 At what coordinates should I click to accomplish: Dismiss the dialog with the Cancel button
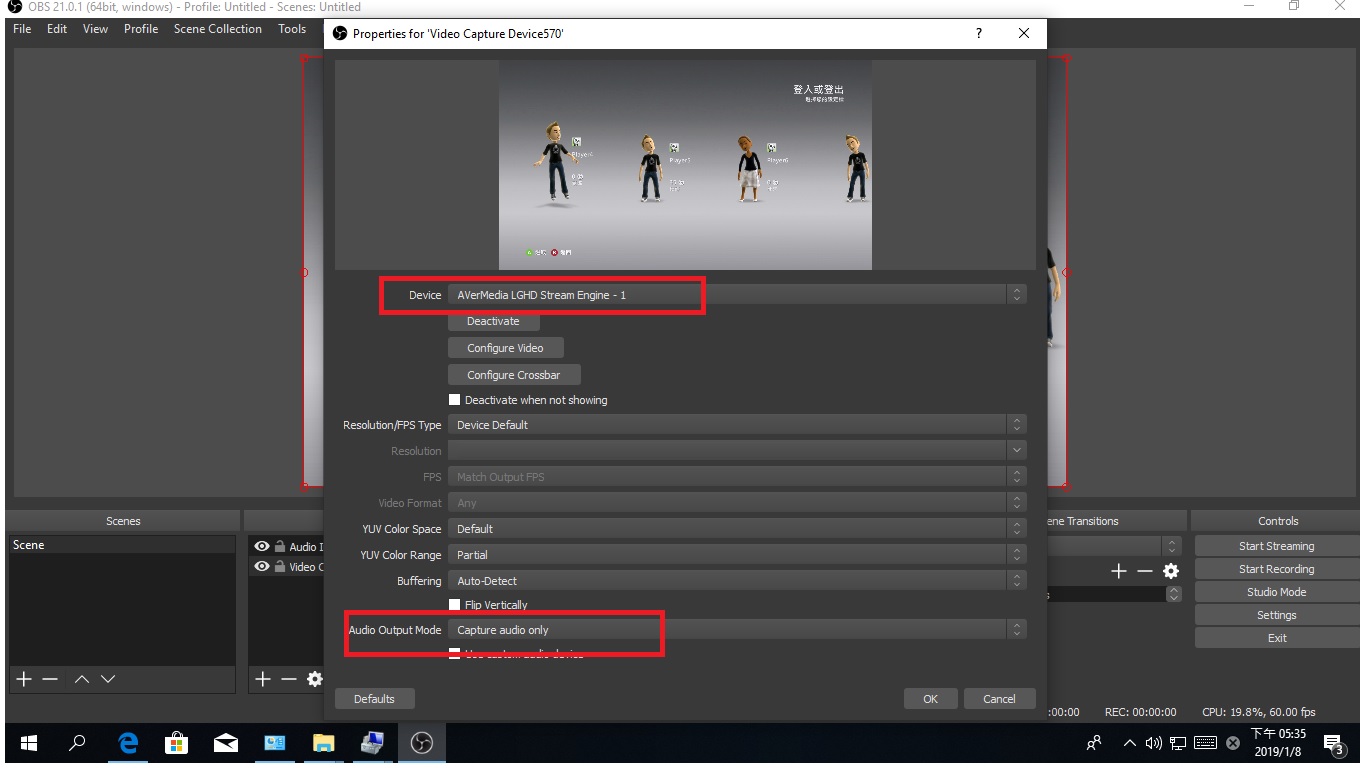point(999,699)
